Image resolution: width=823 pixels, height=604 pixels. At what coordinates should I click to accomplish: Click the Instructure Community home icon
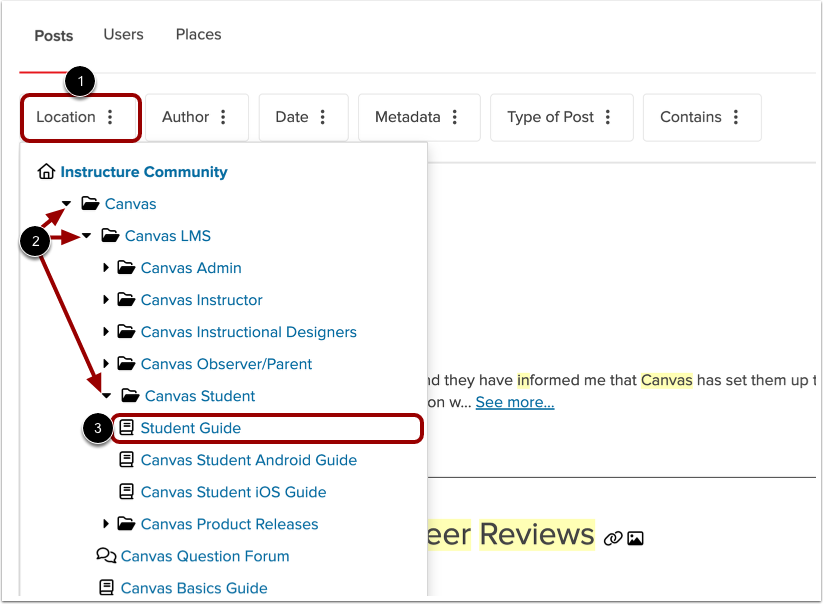click(46, 171)
